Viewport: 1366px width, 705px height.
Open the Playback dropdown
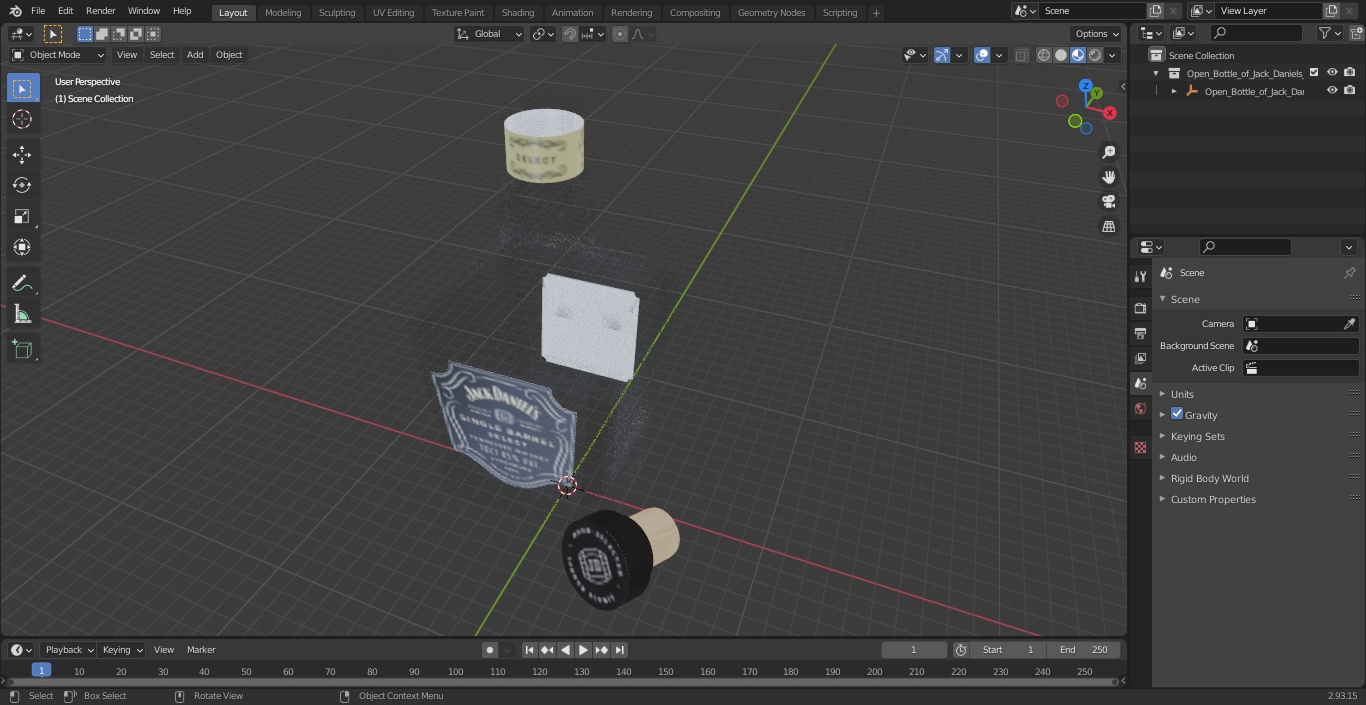pyautogui.click(x=69, y=650)
